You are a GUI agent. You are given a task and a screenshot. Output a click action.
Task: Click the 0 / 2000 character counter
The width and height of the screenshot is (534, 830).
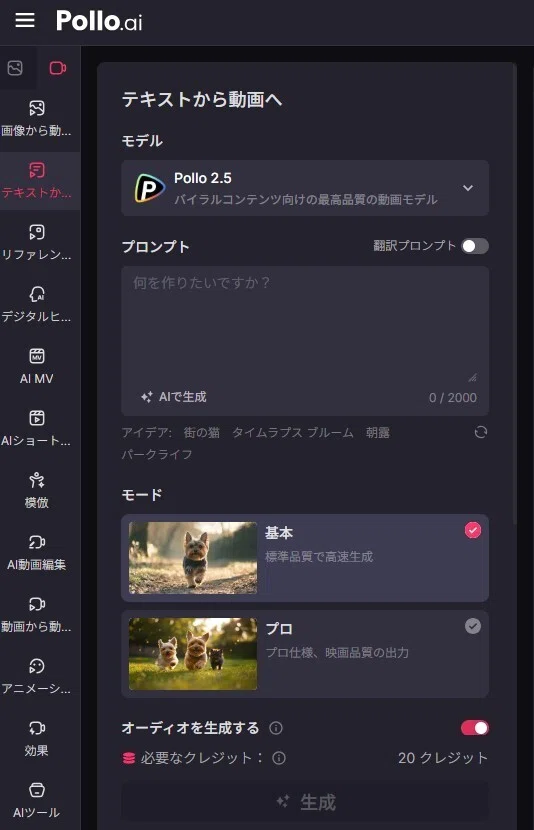coord(452,398)
